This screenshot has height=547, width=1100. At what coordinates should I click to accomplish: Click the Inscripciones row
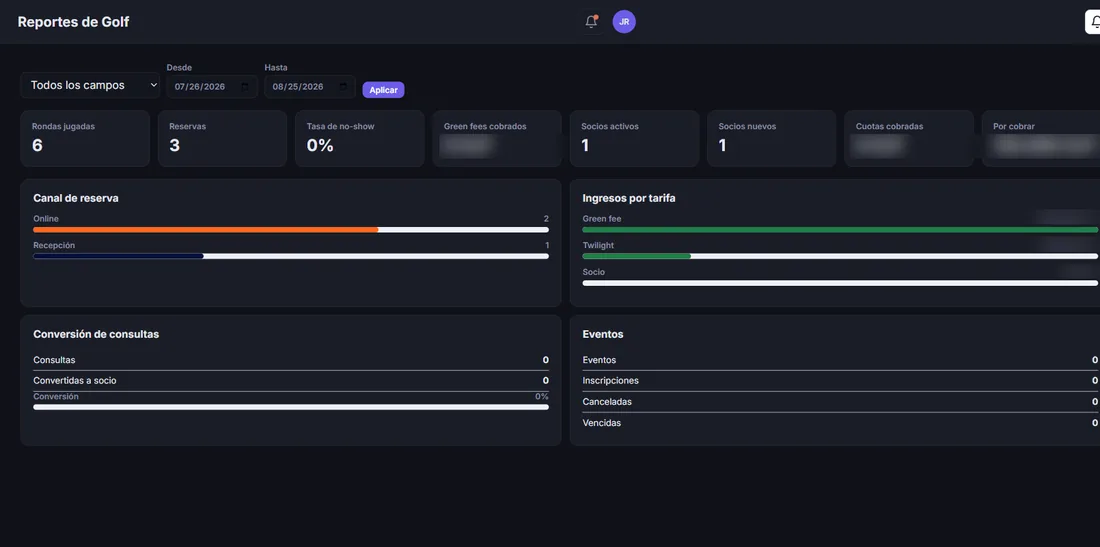click(840, 381)
